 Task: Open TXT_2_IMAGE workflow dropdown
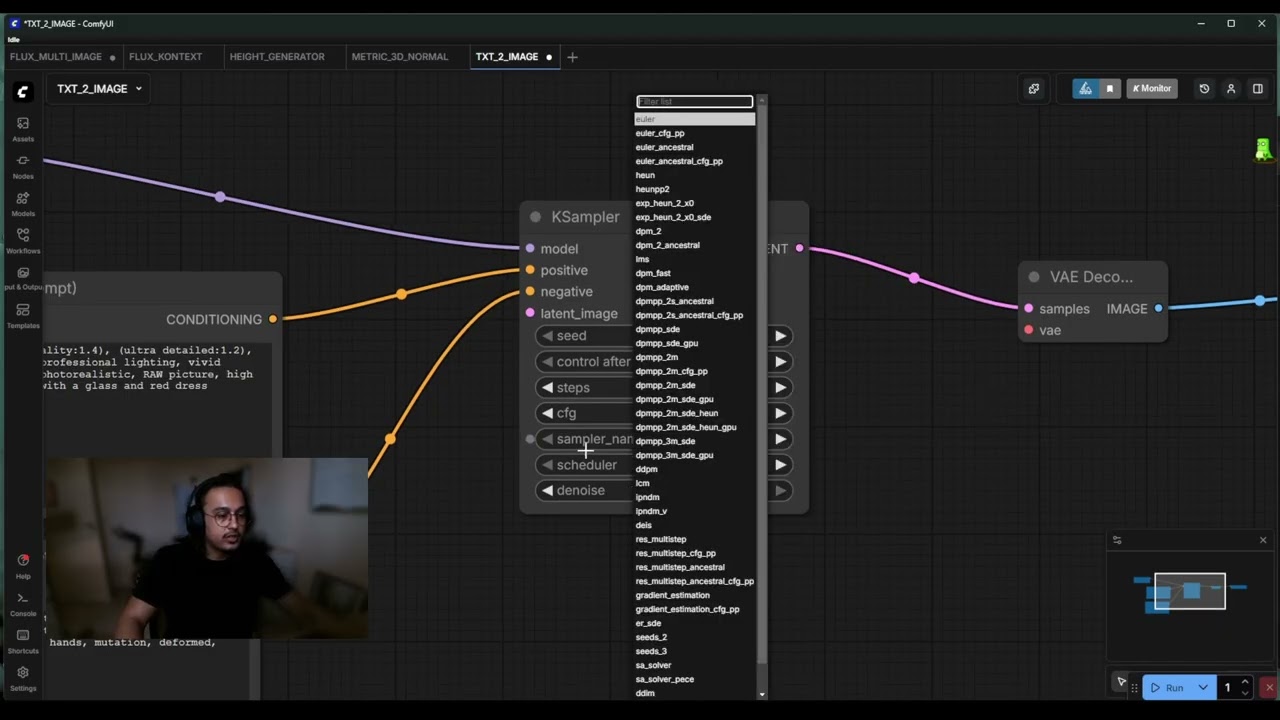point(99,89)
